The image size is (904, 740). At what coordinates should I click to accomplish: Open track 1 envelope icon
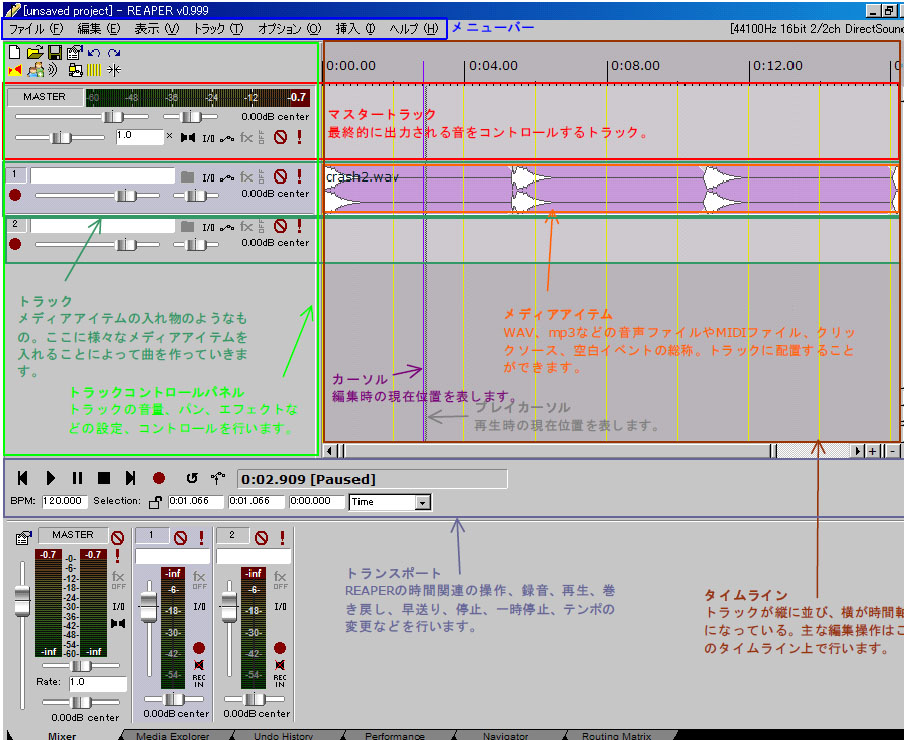(227, 178)
